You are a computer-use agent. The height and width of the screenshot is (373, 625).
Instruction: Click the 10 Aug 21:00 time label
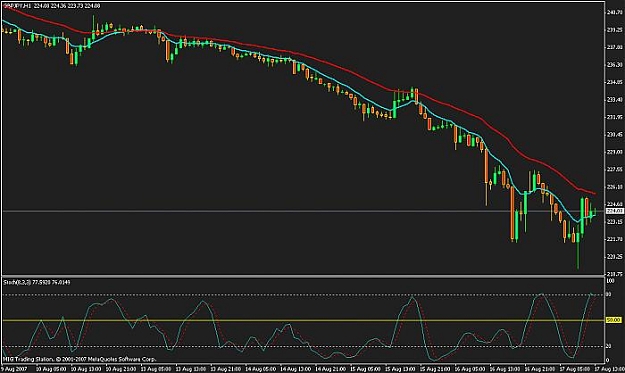pos(121,369)
